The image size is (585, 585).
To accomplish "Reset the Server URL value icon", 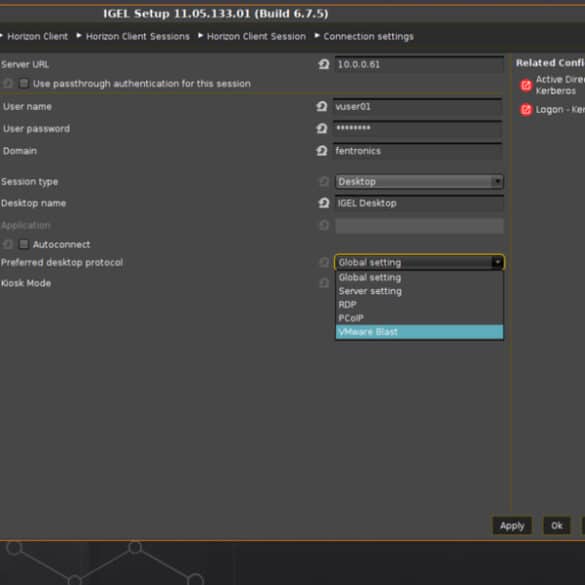I will [x=323, y=64].
